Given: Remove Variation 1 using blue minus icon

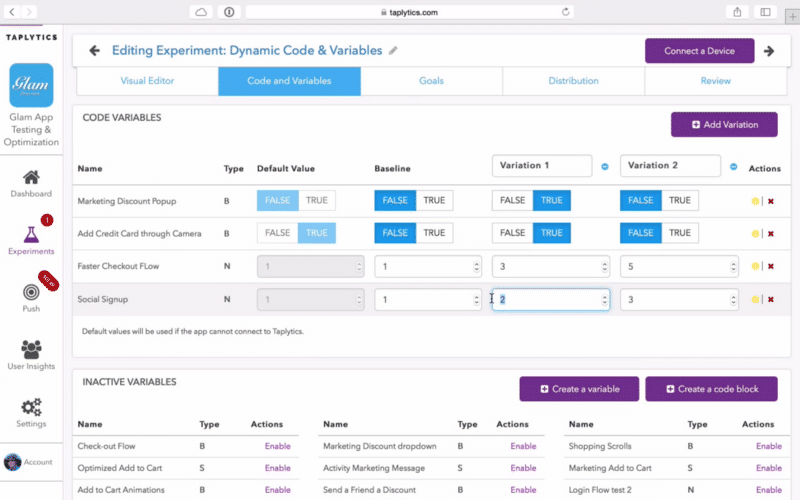Looking at the screenshot, I should (x=605, y=166).
